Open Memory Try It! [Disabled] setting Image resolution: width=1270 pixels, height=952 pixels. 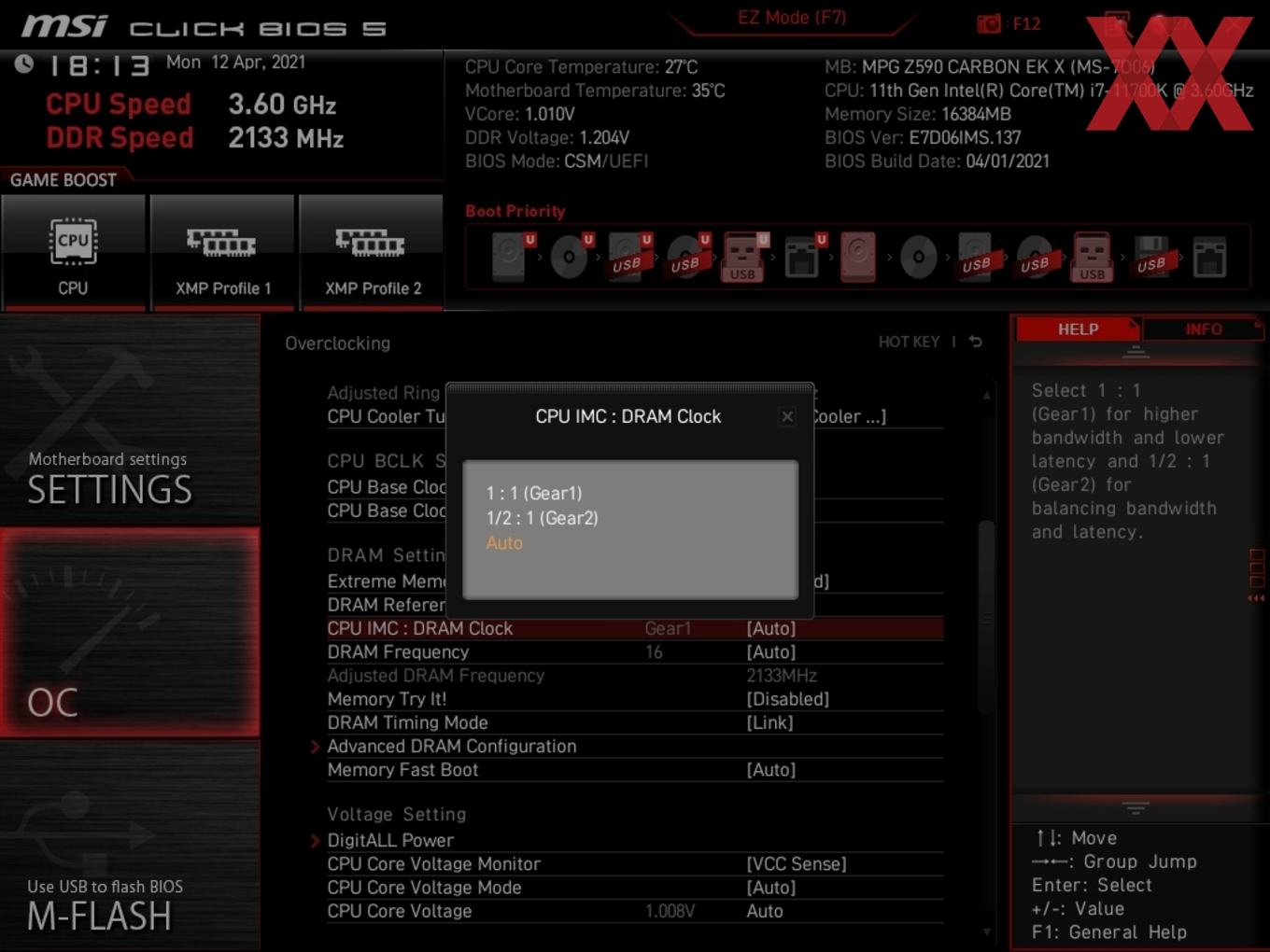(x=787, y=698)
